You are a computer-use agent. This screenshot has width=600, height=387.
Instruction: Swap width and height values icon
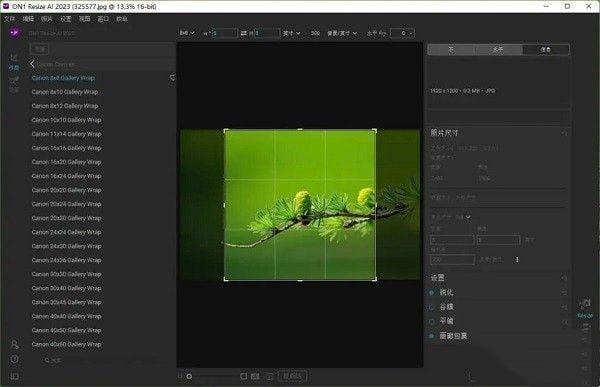(x=244, y=34)
